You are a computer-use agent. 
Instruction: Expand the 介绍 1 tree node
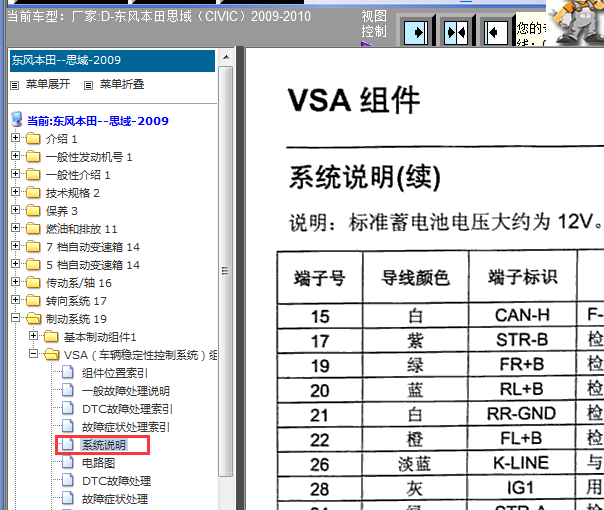[x=15, y=138]
